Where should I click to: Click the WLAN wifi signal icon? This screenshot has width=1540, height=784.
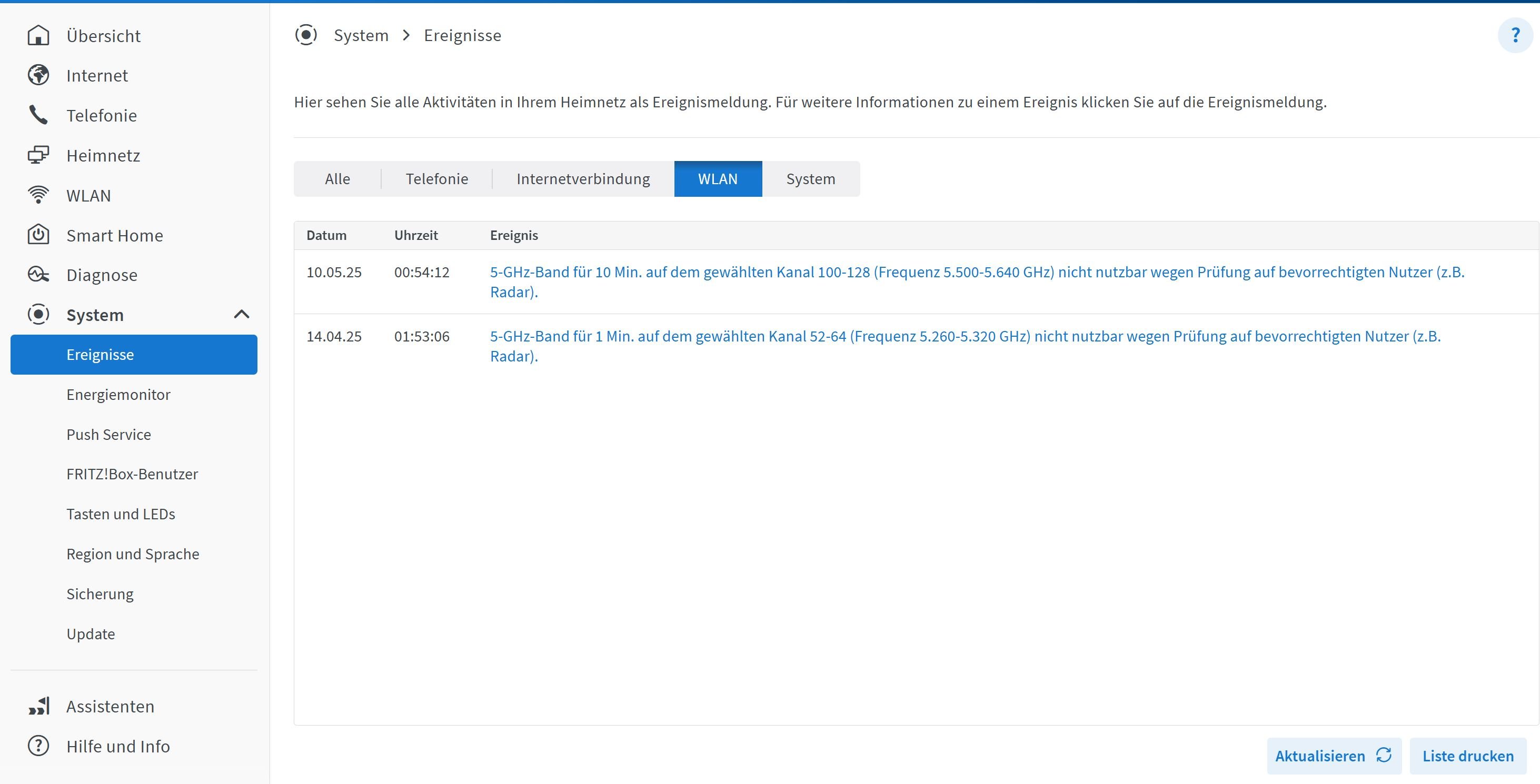[x=38, y=195]
